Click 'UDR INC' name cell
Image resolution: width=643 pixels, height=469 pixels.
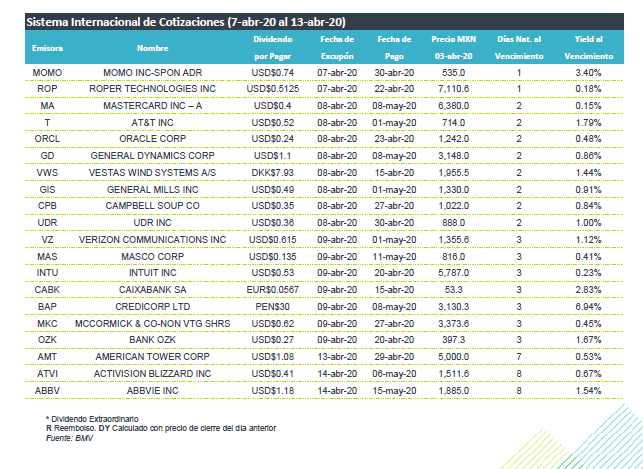click(153, 223)
